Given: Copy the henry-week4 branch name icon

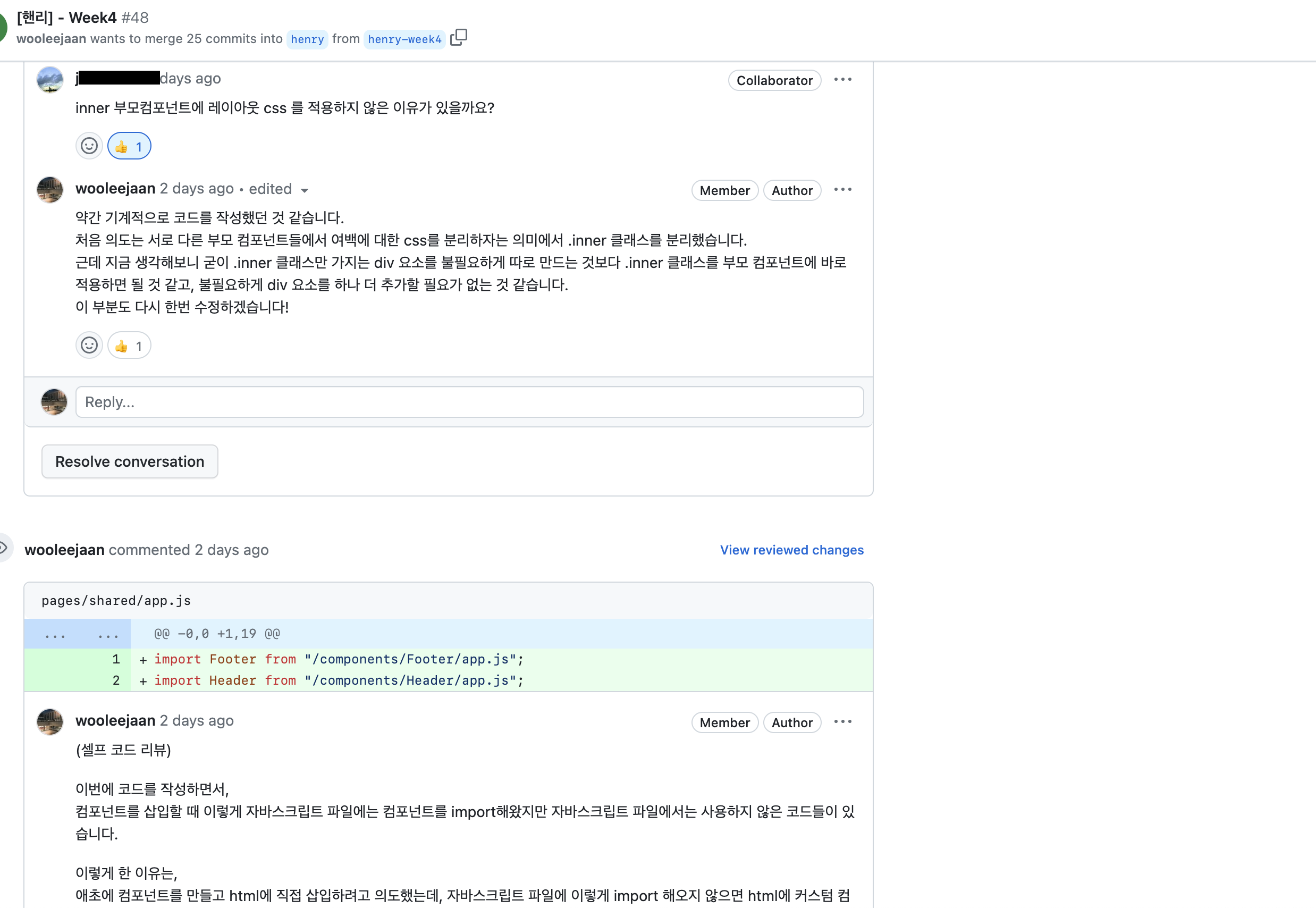Looking at the screenshot, I should tap(458, 38).
